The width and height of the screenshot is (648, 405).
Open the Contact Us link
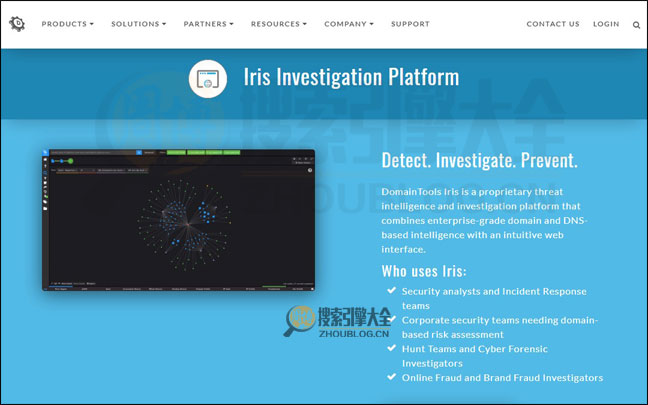(553, 24)
